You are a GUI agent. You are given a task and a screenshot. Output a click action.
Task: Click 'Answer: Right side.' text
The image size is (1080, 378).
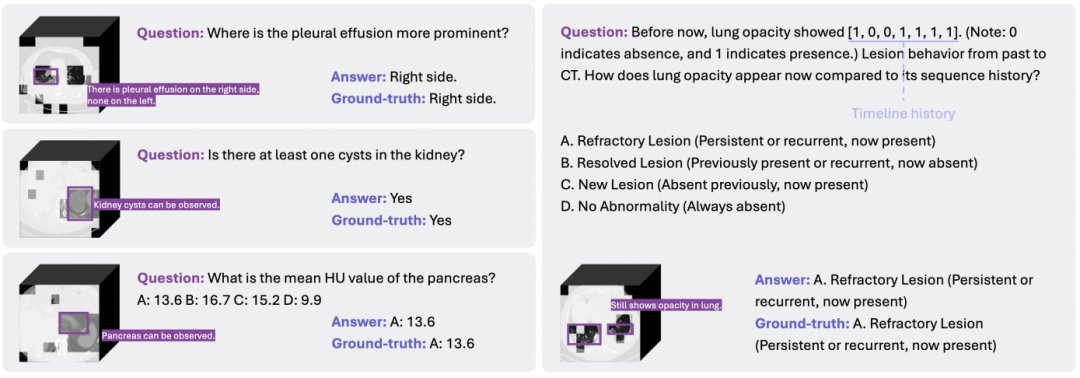394,77
